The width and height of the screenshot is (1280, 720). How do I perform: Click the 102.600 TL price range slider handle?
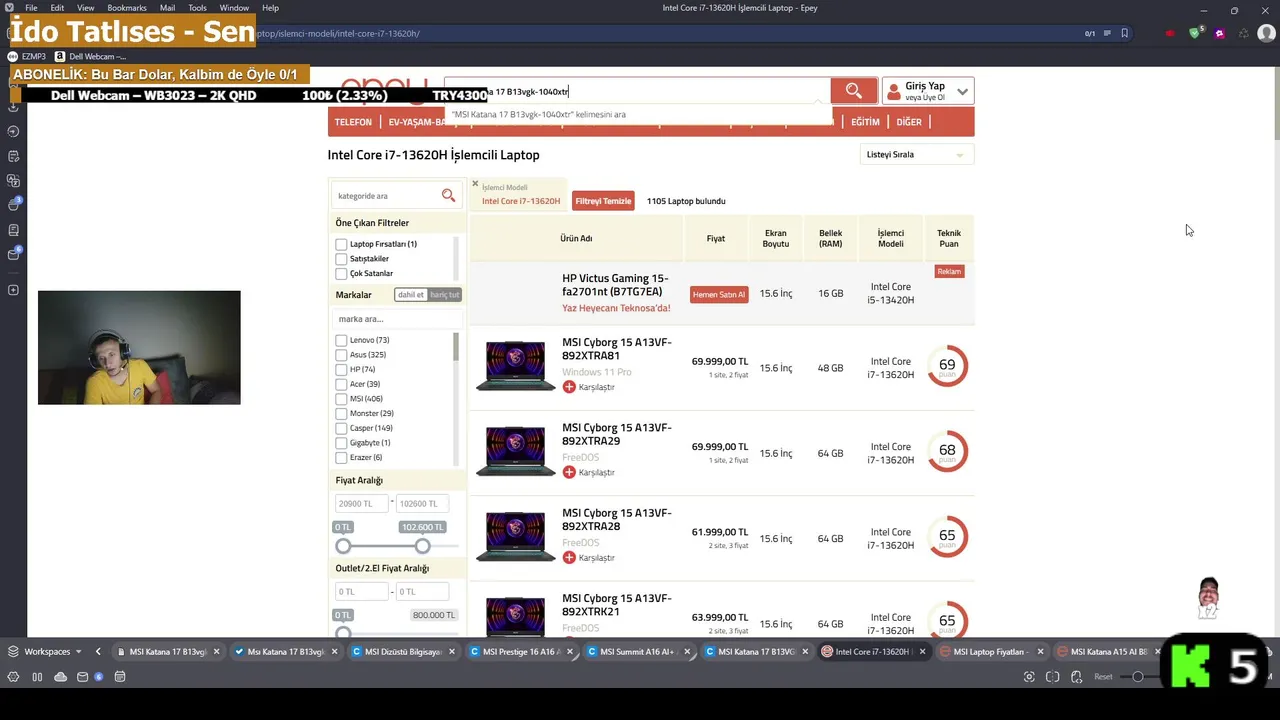point(423,546)
